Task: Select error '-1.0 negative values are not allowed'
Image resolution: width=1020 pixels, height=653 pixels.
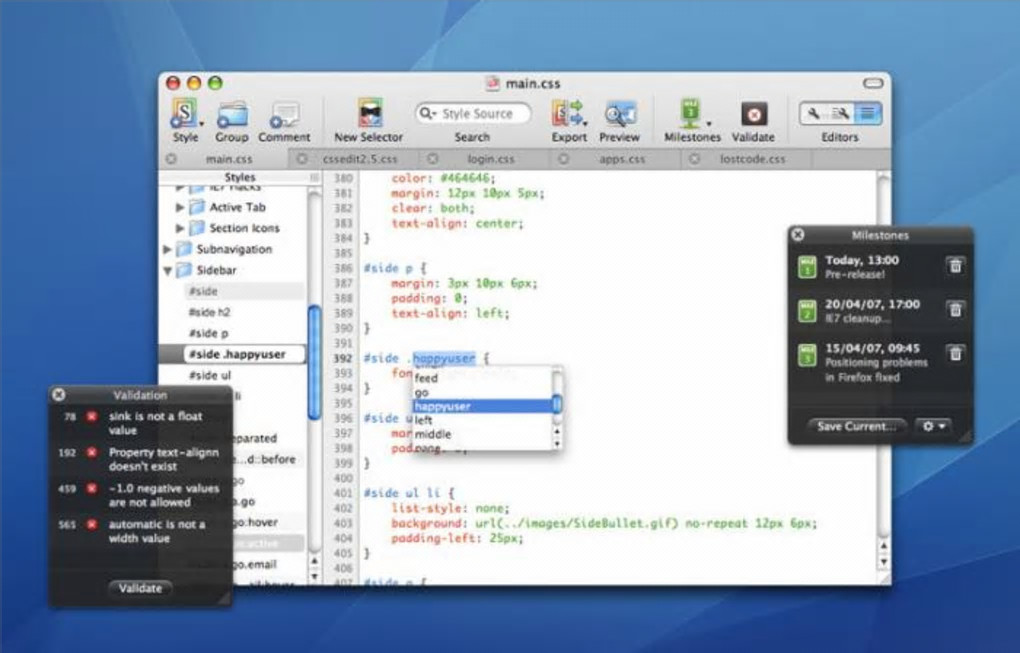Action: 141,495
